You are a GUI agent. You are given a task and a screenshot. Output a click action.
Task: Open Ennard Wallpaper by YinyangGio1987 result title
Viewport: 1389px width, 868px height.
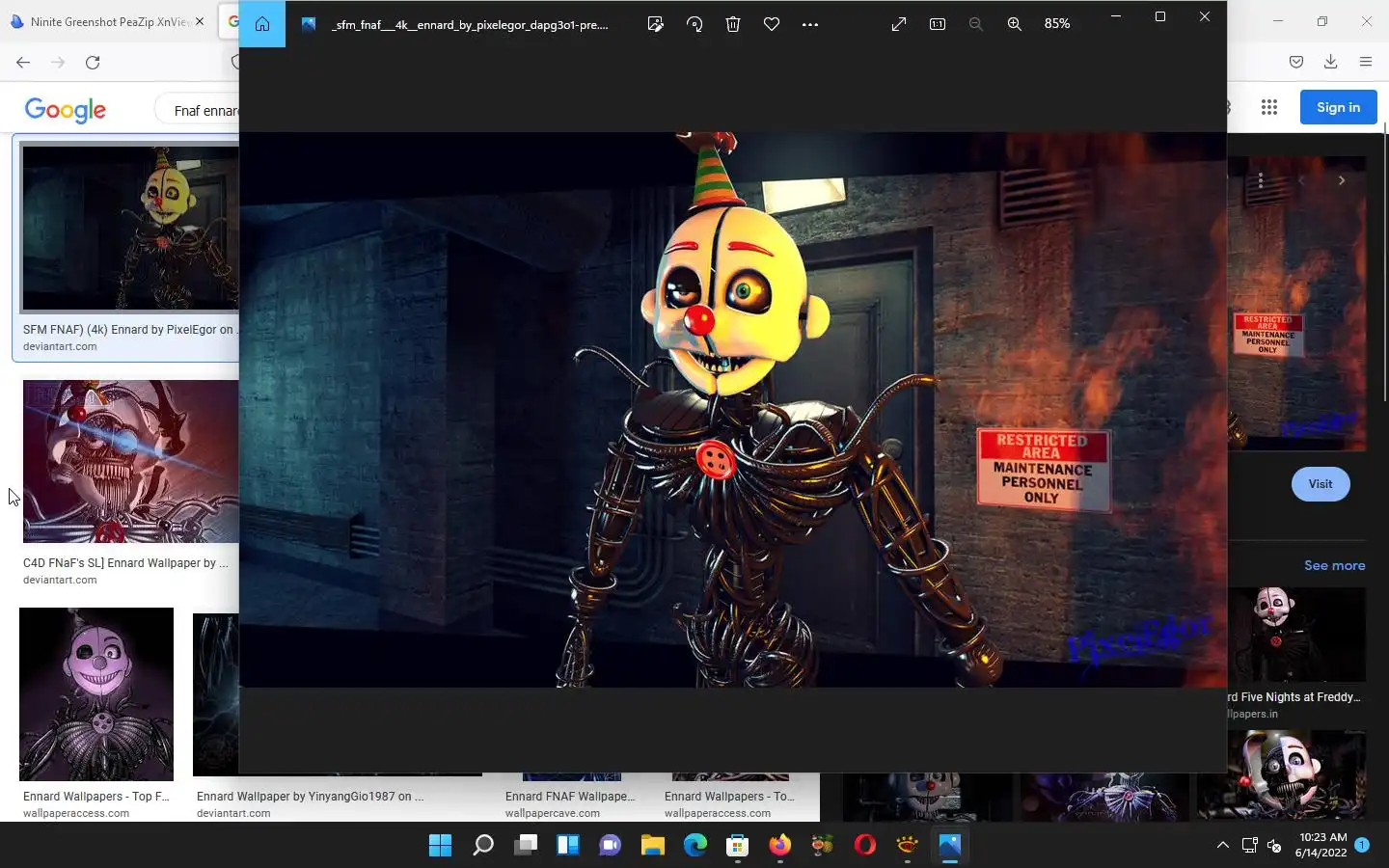(x=310, y=797)
